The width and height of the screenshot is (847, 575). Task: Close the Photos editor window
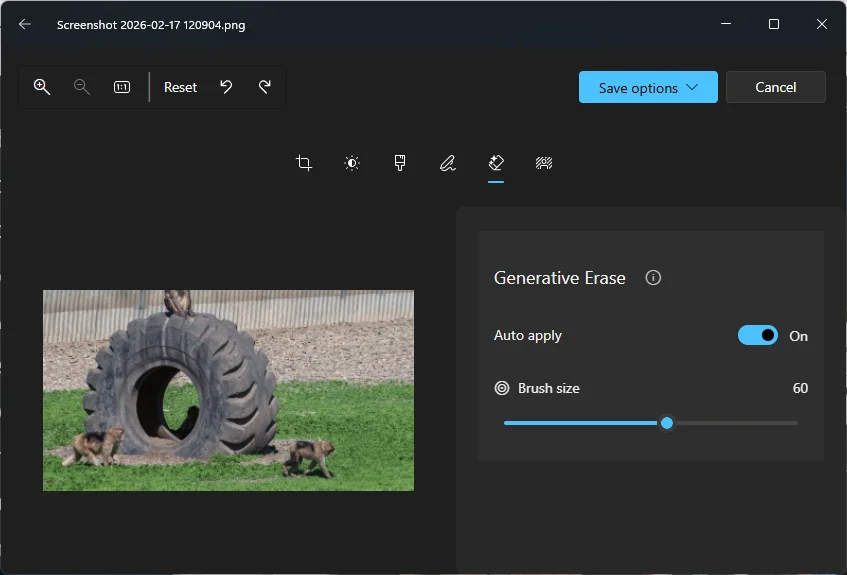point(822,24)
